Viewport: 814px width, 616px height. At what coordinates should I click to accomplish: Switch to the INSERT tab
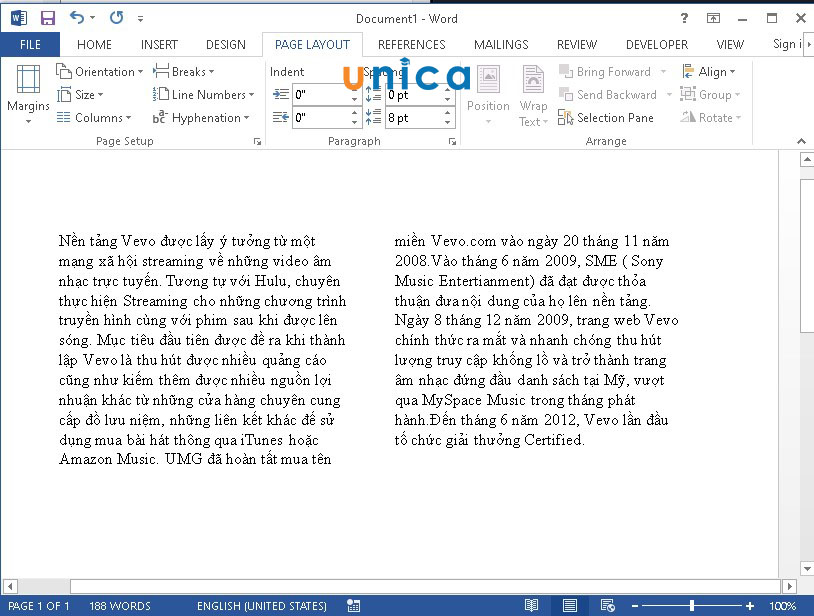click(x=159, y=45)
